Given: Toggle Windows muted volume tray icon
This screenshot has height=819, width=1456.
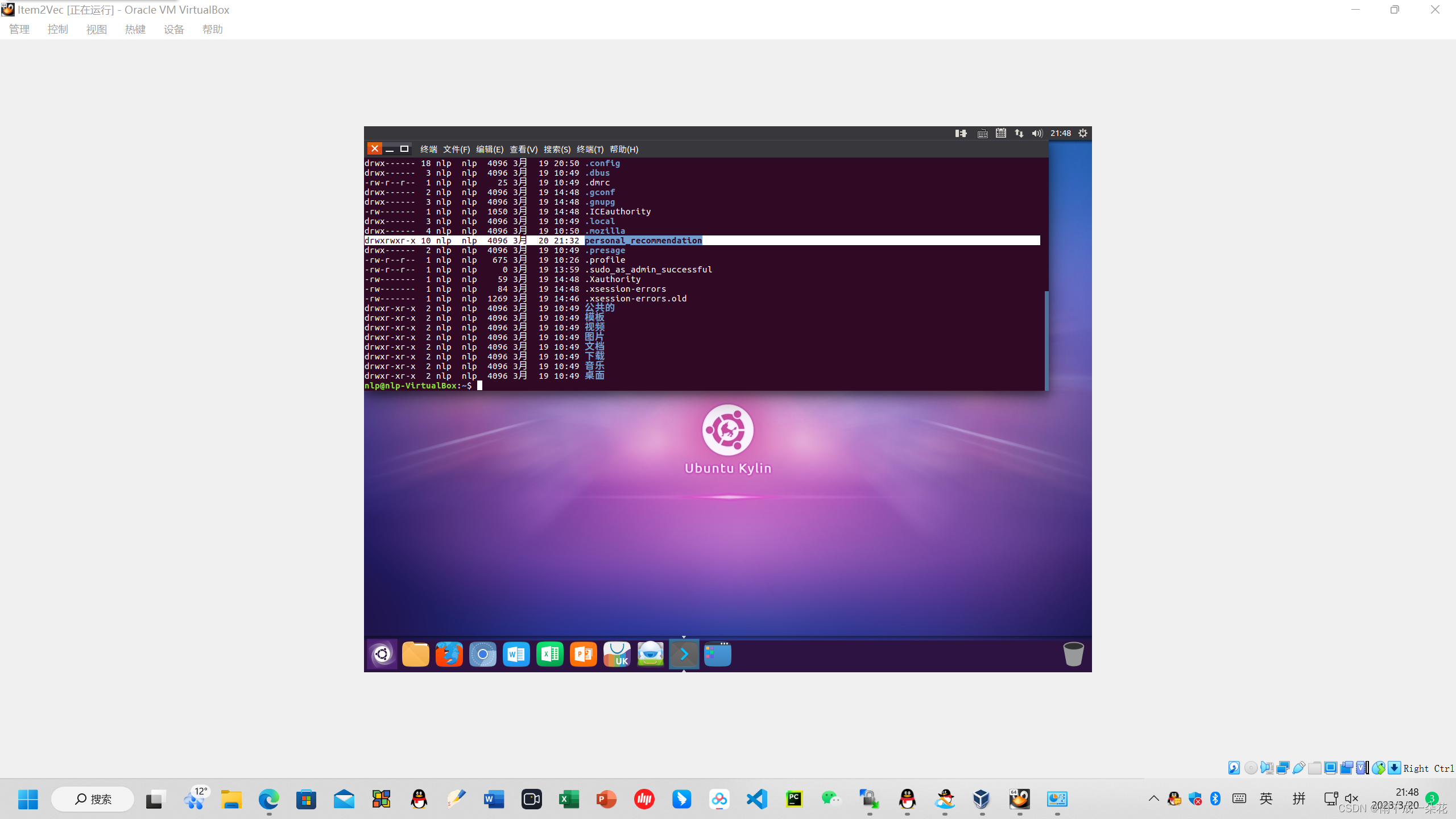Looking at the screenshot, I should pyautogui.click(x=1351, y=799).
